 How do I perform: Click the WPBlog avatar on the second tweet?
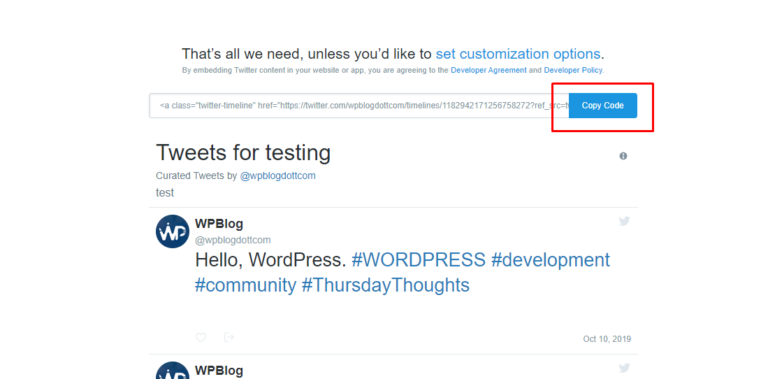(x=172, y=371)
